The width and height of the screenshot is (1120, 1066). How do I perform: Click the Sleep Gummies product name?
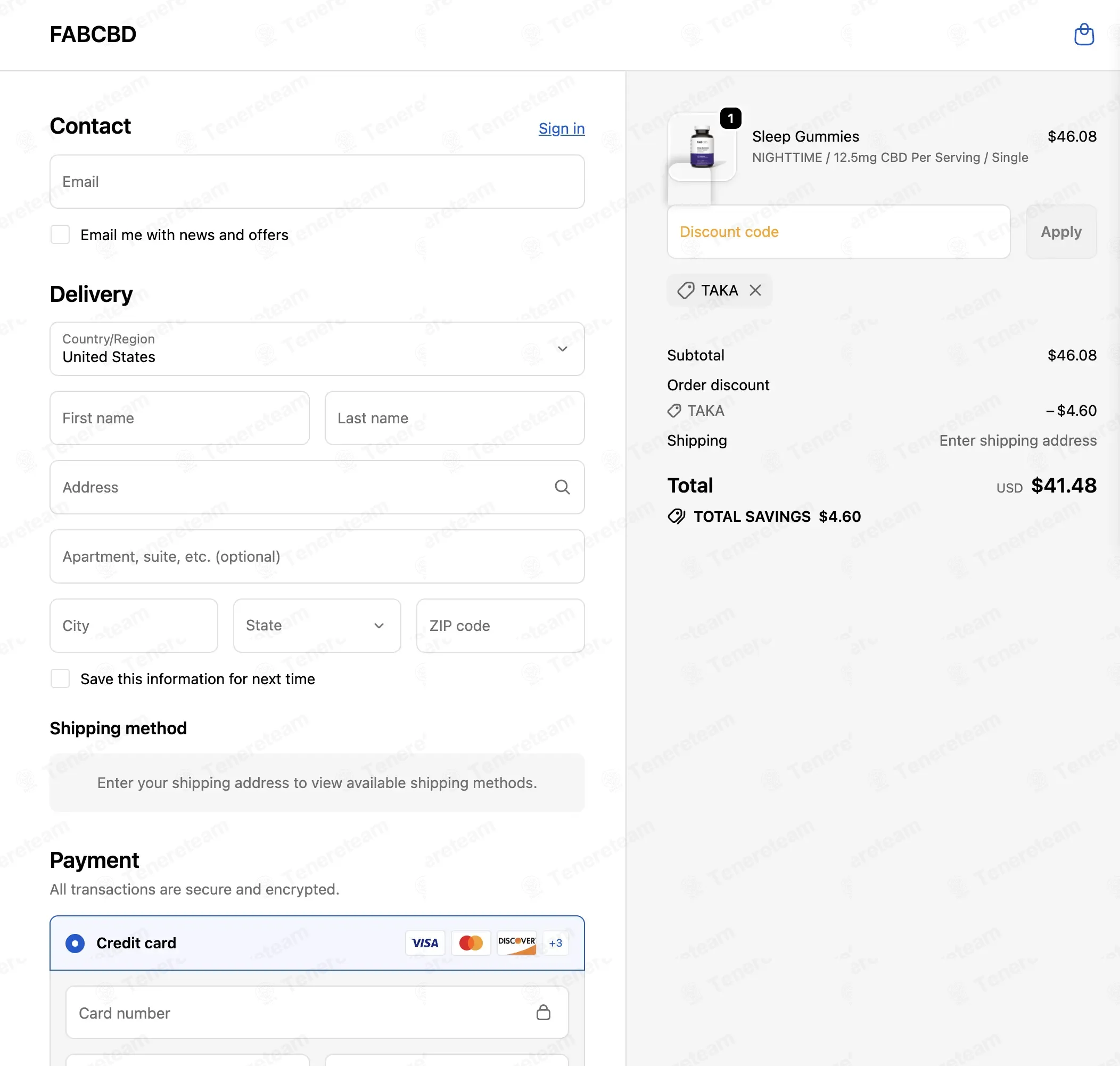[805, 136]
